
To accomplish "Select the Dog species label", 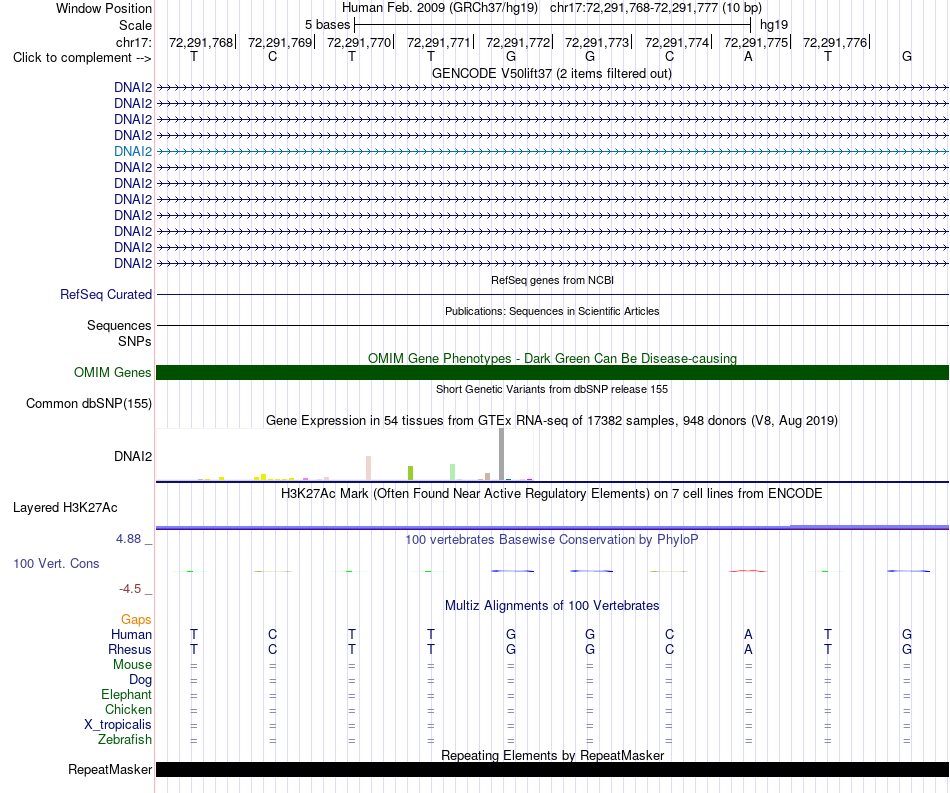I will [x=140, y=680].
